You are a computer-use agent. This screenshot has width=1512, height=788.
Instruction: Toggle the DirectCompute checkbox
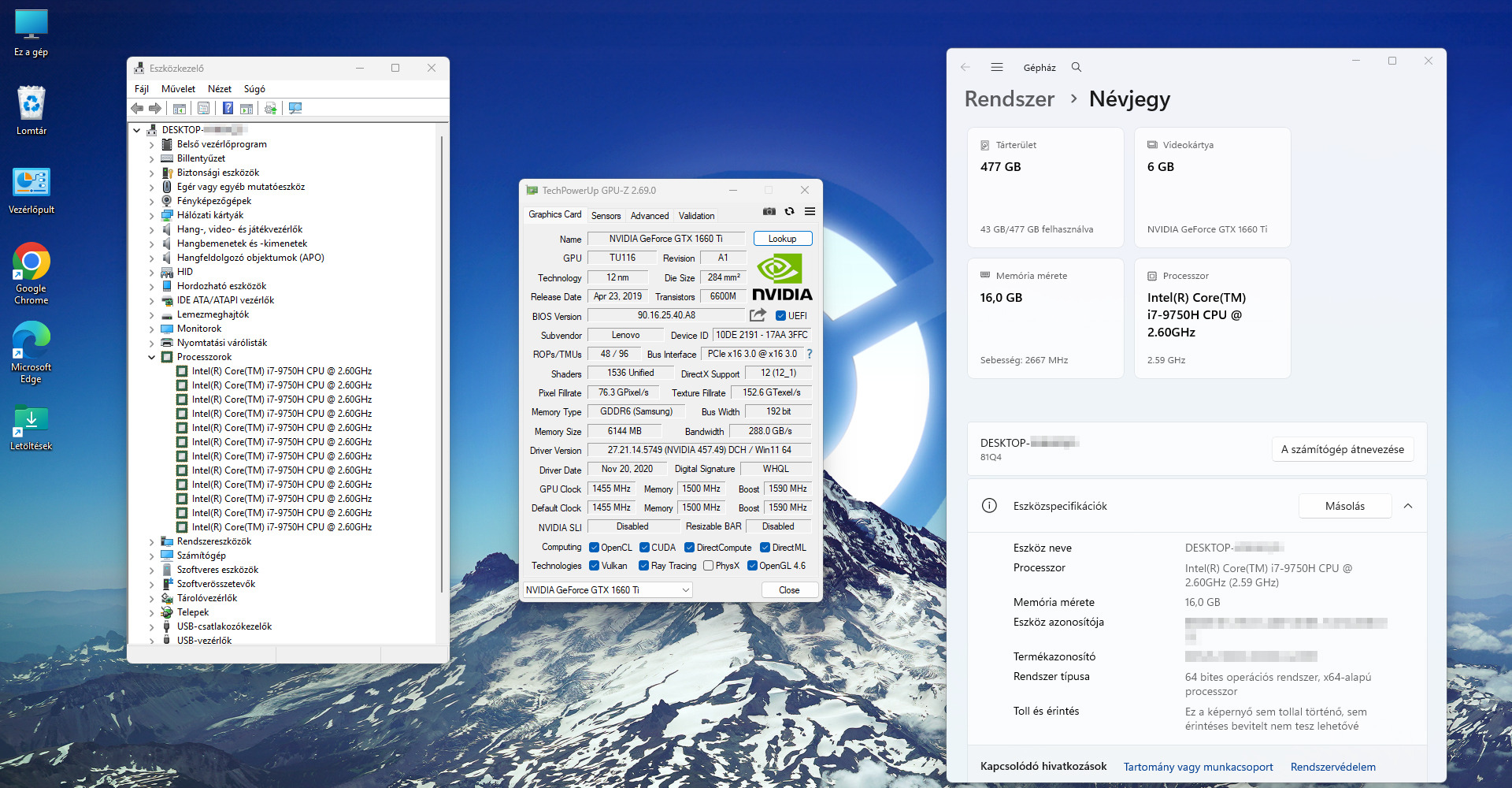pyautogui.click(x=690, y=548)
